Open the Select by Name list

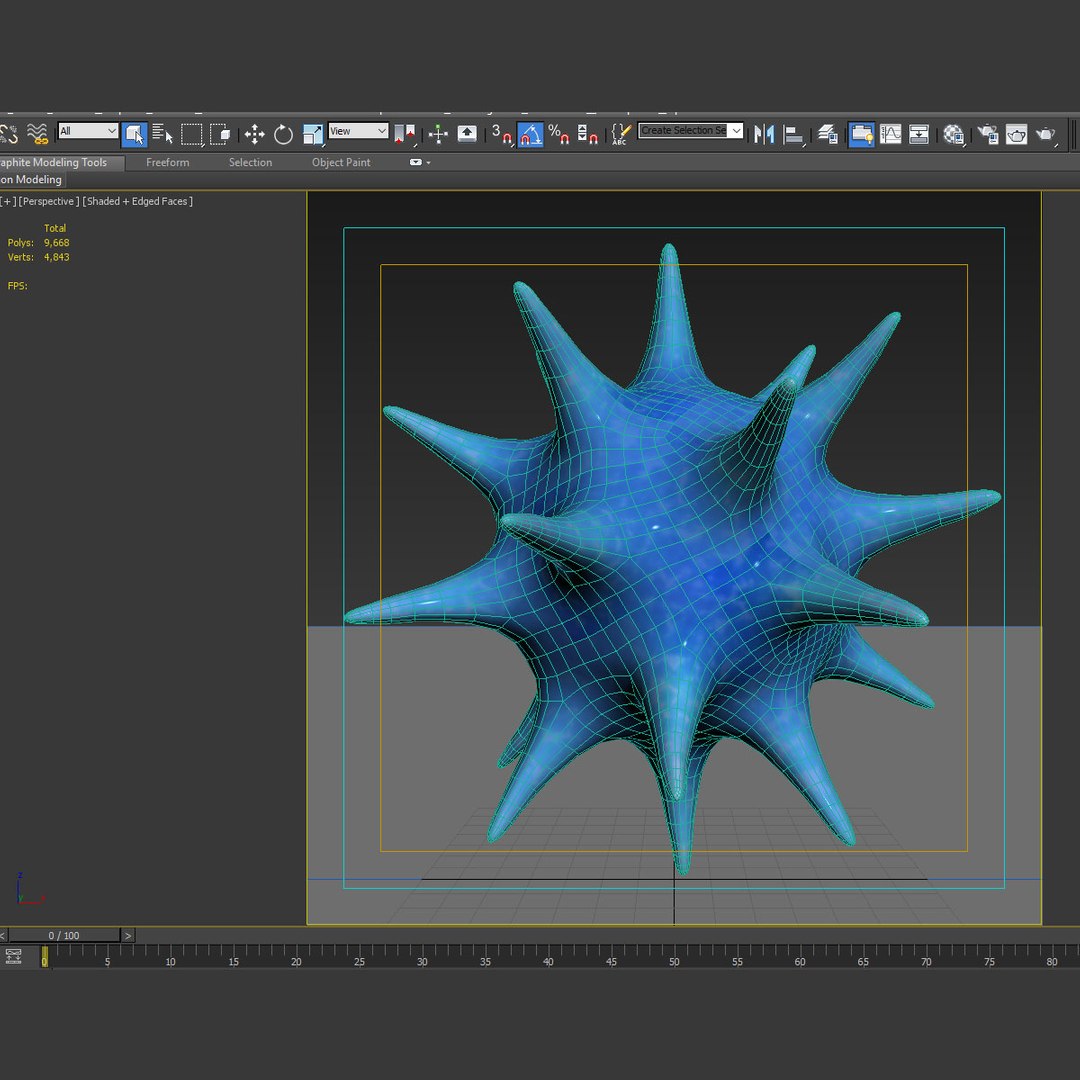point(163,134)
